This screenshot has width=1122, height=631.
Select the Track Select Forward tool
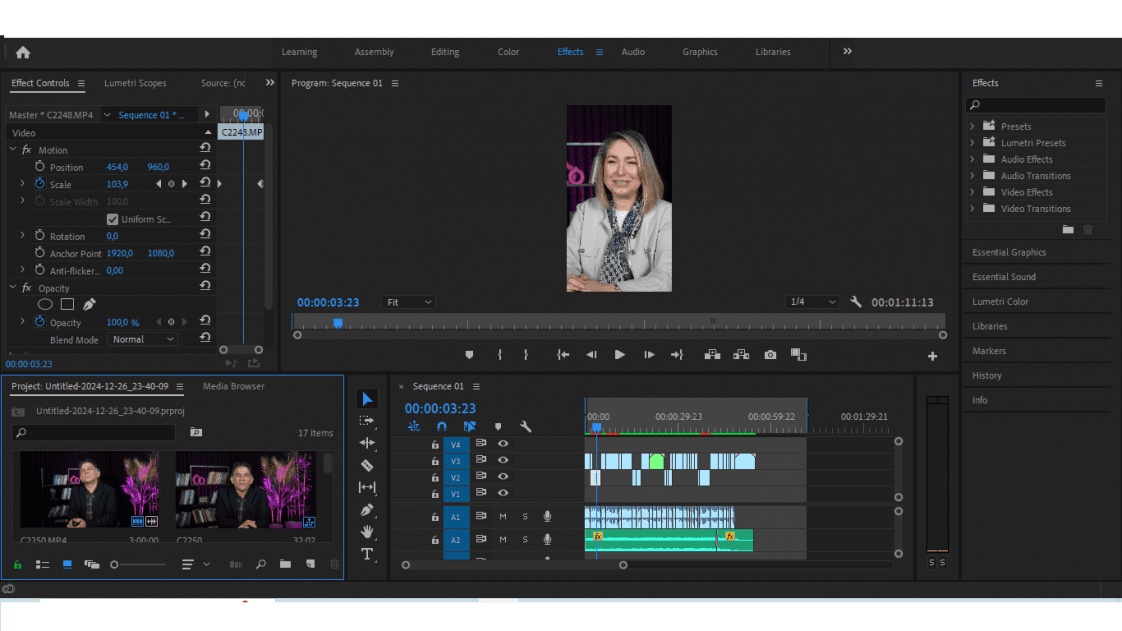pos(367,421)
